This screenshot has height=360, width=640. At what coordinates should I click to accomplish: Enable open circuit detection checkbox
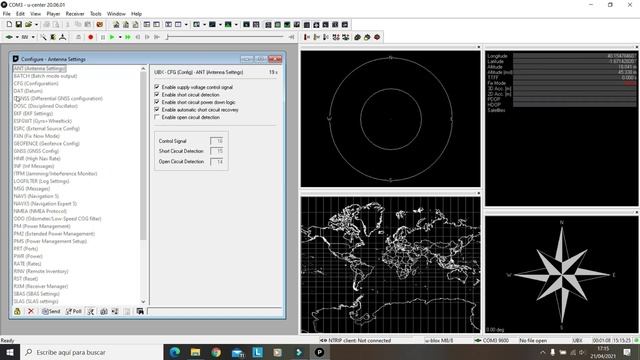click(x=157, y=117)
